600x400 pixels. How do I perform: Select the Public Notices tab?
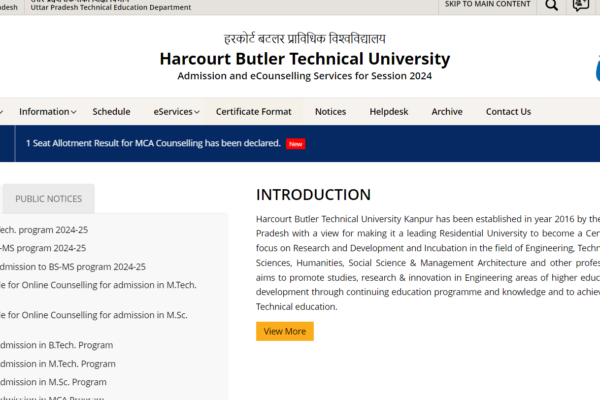point(49,199)
